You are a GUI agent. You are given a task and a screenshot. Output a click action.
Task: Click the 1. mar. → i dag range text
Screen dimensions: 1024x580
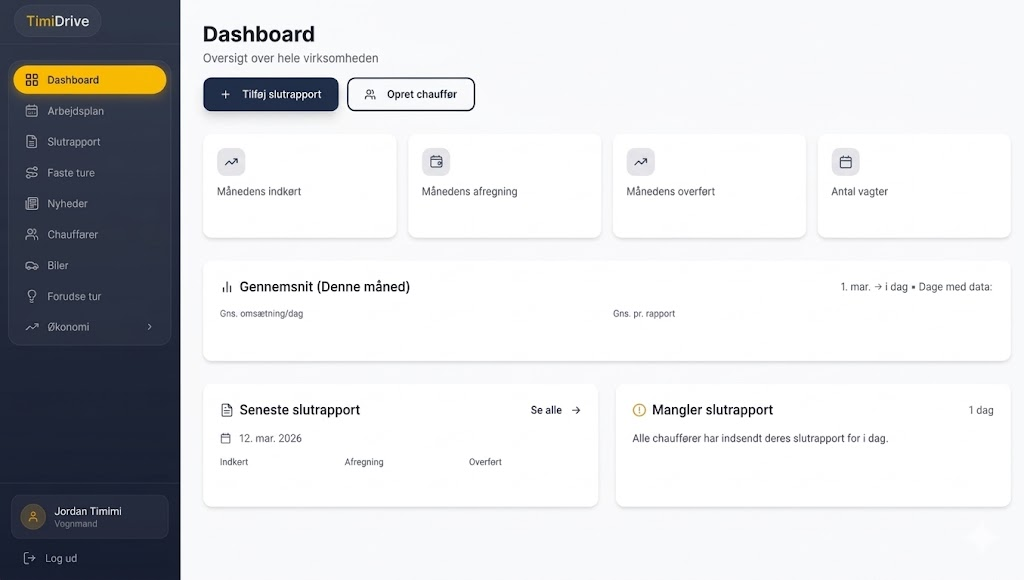(874, 287)
